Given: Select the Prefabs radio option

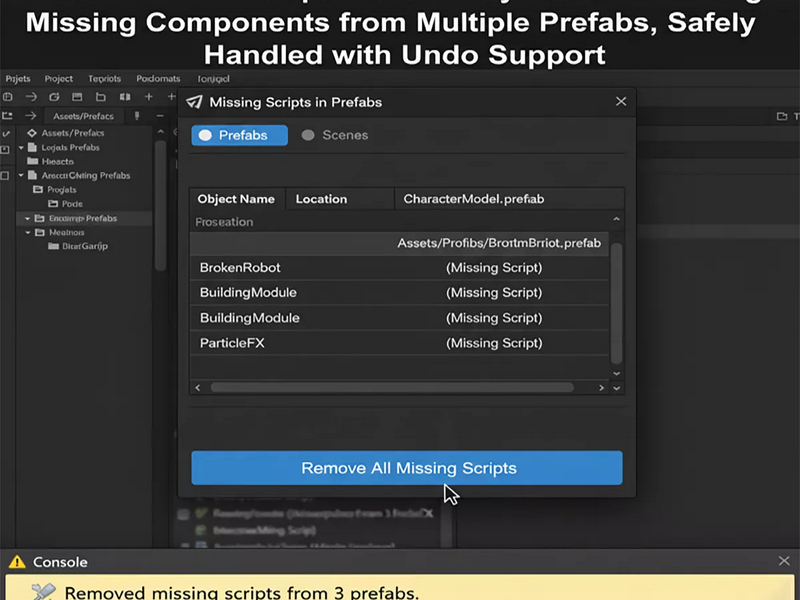Looking at the screenshot, I should click(239, 135).
